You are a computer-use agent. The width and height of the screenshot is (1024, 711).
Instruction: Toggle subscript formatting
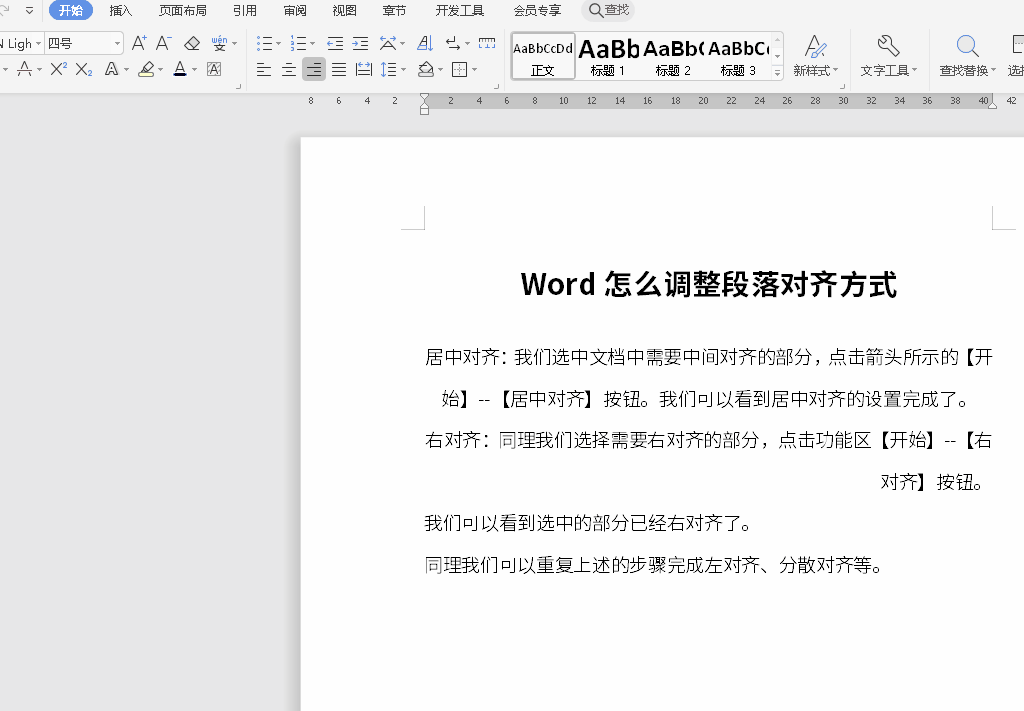click(x=81, y=69)
